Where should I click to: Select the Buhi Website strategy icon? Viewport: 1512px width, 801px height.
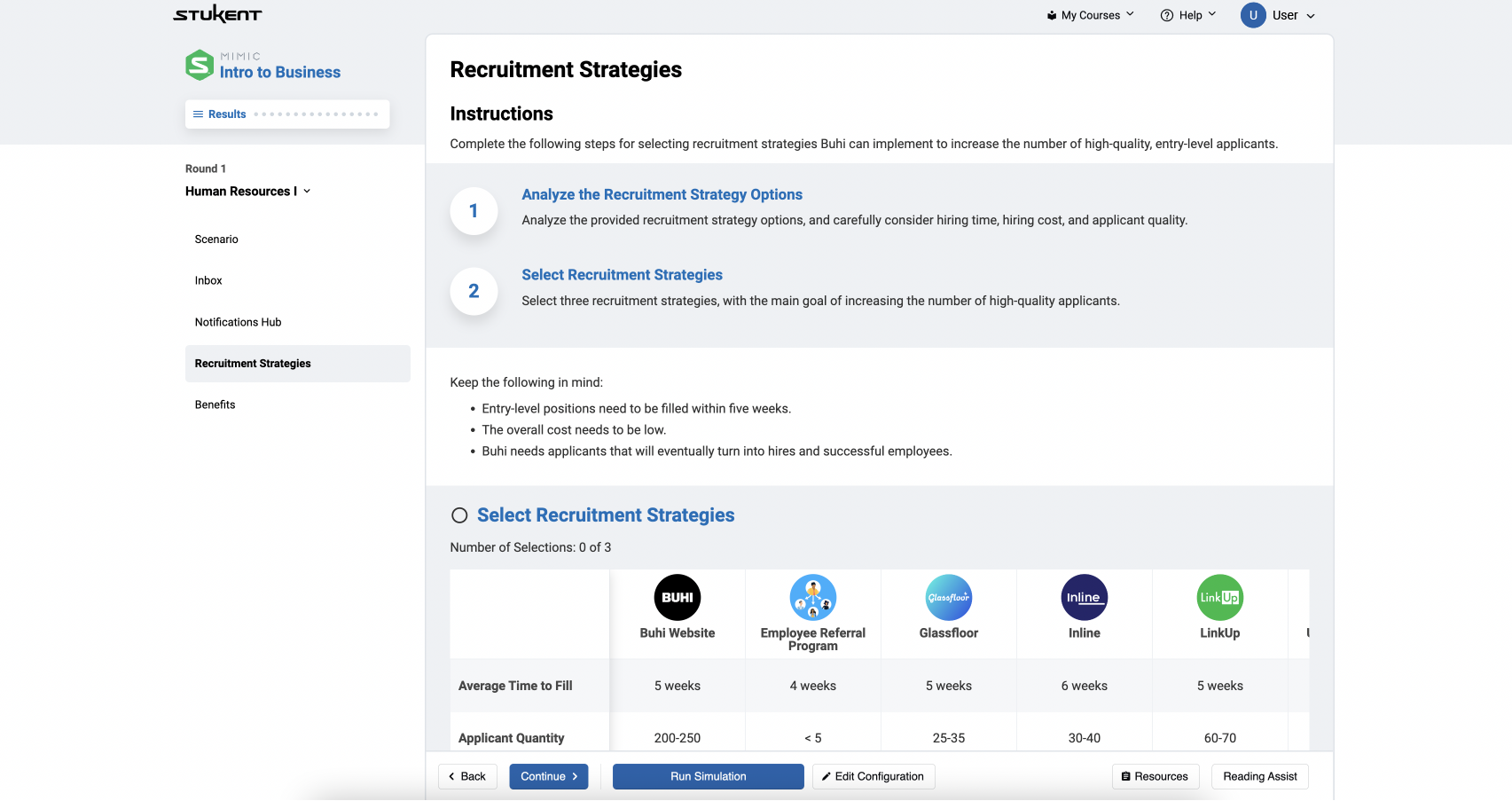click(677, 597)
